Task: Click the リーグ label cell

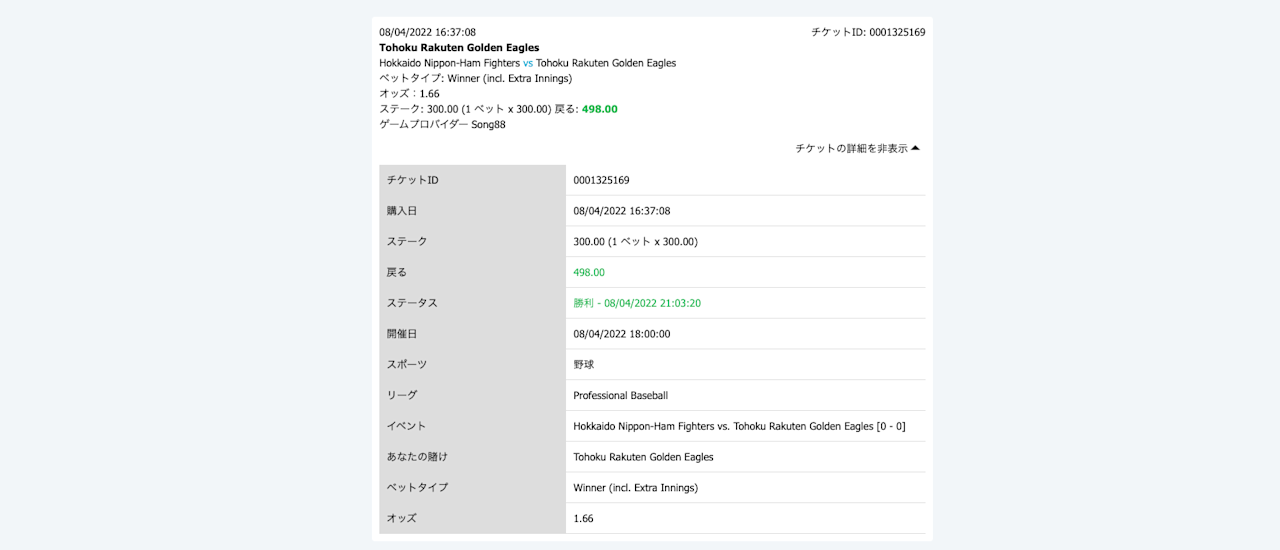Action: 472,395
